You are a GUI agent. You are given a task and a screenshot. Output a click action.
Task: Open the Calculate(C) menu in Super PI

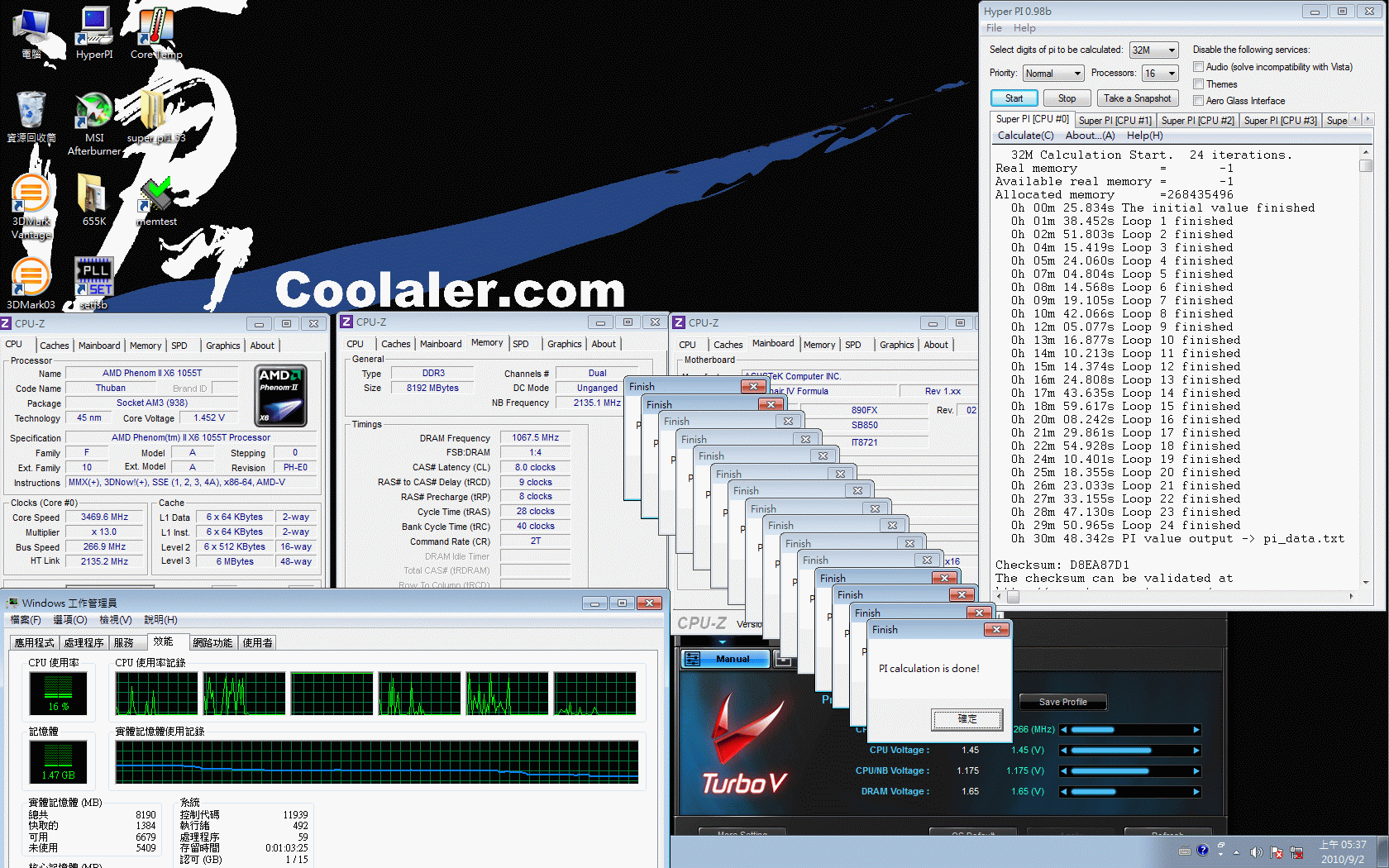click(x=1025, y=136)
